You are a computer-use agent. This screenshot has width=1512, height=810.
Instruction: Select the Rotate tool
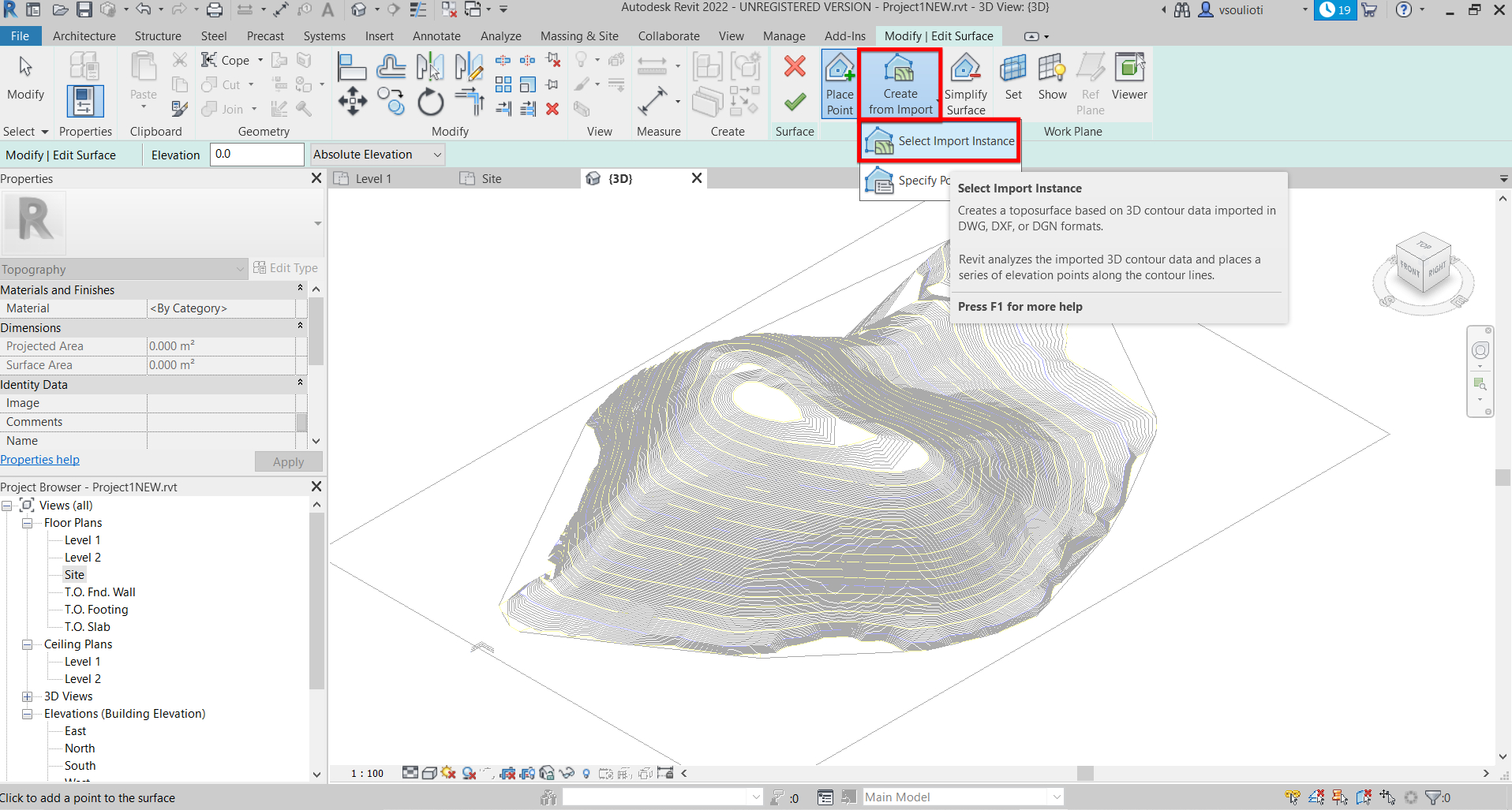point(430,103)
